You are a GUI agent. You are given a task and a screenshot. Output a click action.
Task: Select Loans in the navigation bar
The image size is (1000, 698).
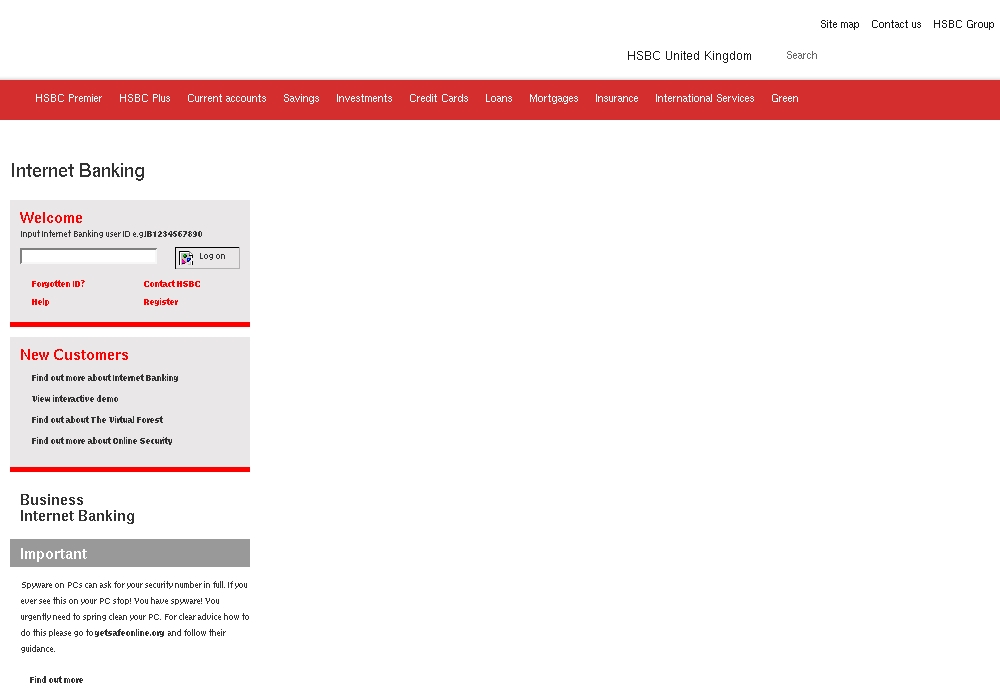(499, 98)
